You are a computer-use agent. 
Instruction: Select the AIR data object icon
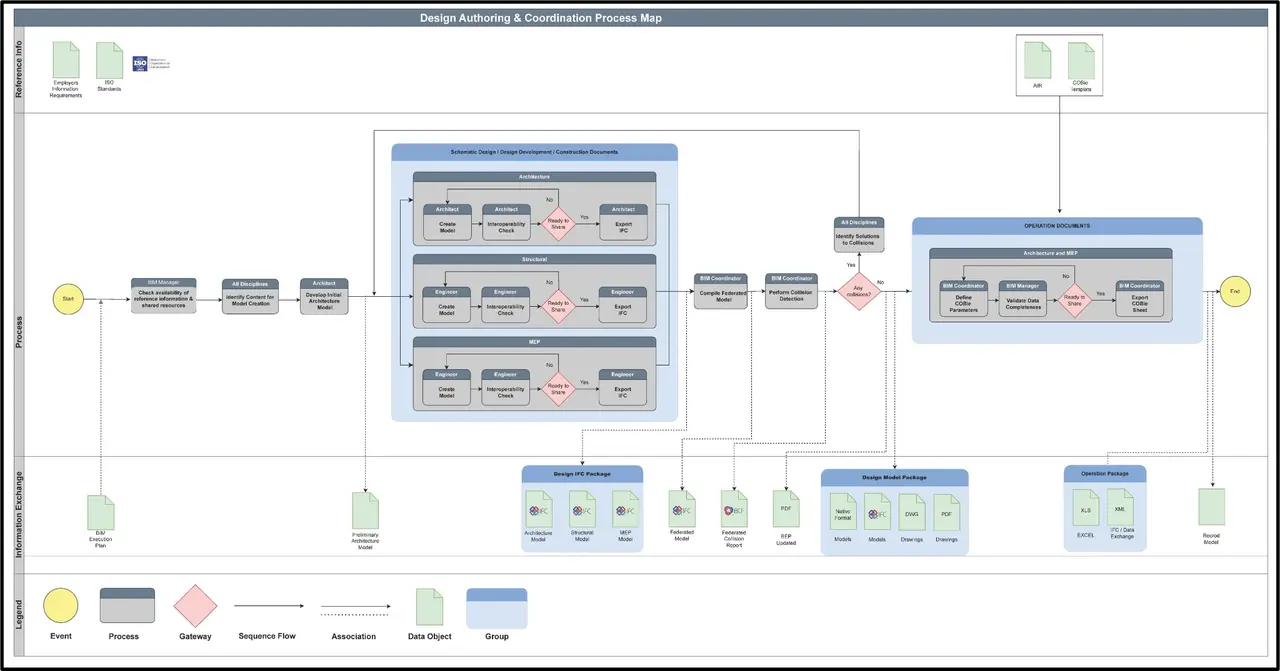1038,60
